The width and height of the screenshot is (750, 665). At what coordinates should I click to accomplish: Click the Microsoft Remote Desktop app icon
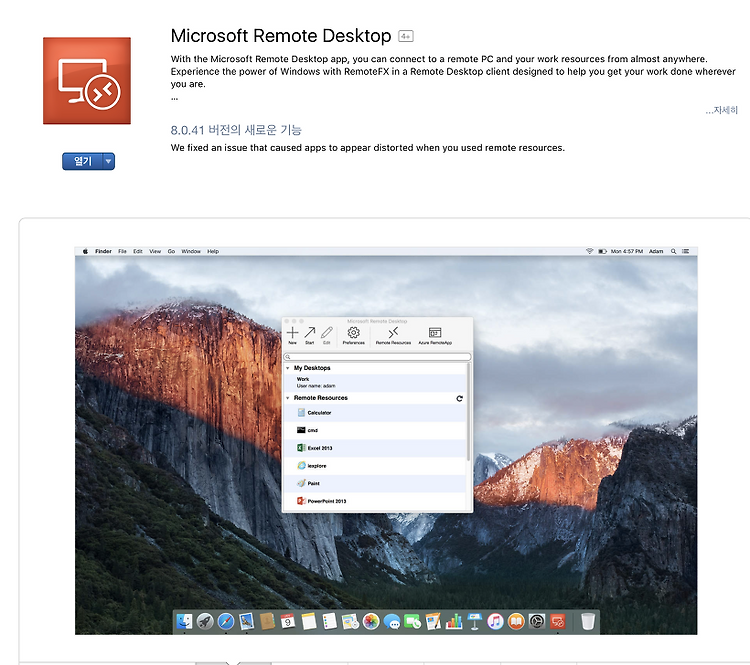pos(87,81)
